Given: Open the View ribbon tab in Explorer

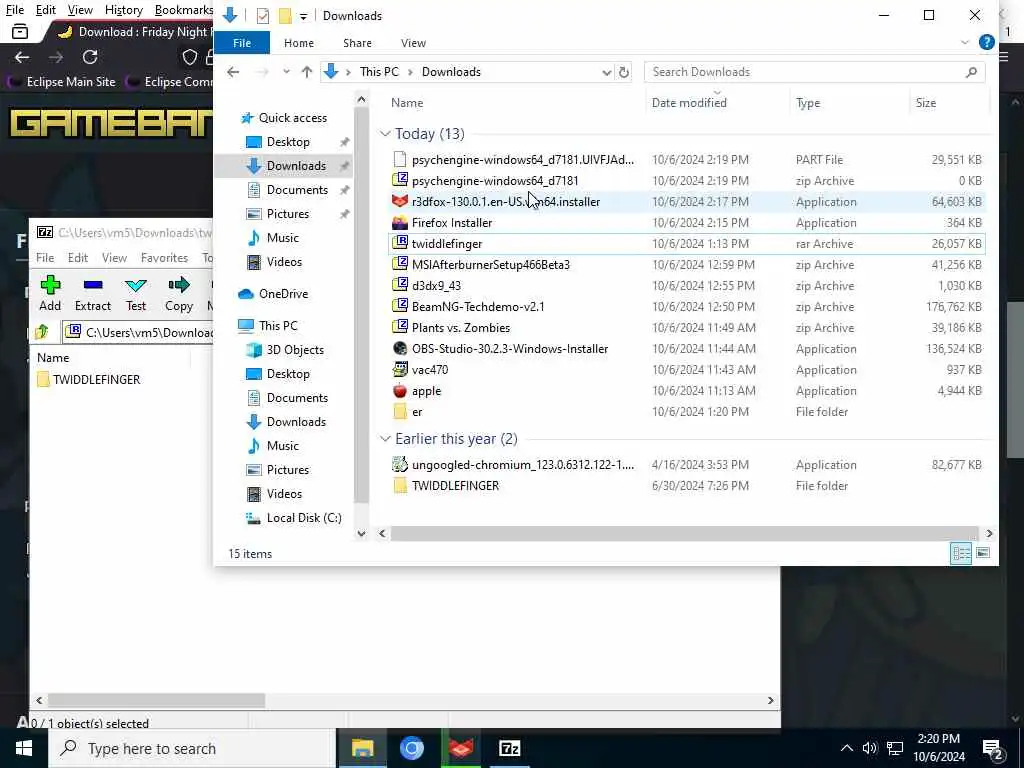Looking at the screenshot, I should click(x=413, y=42).
